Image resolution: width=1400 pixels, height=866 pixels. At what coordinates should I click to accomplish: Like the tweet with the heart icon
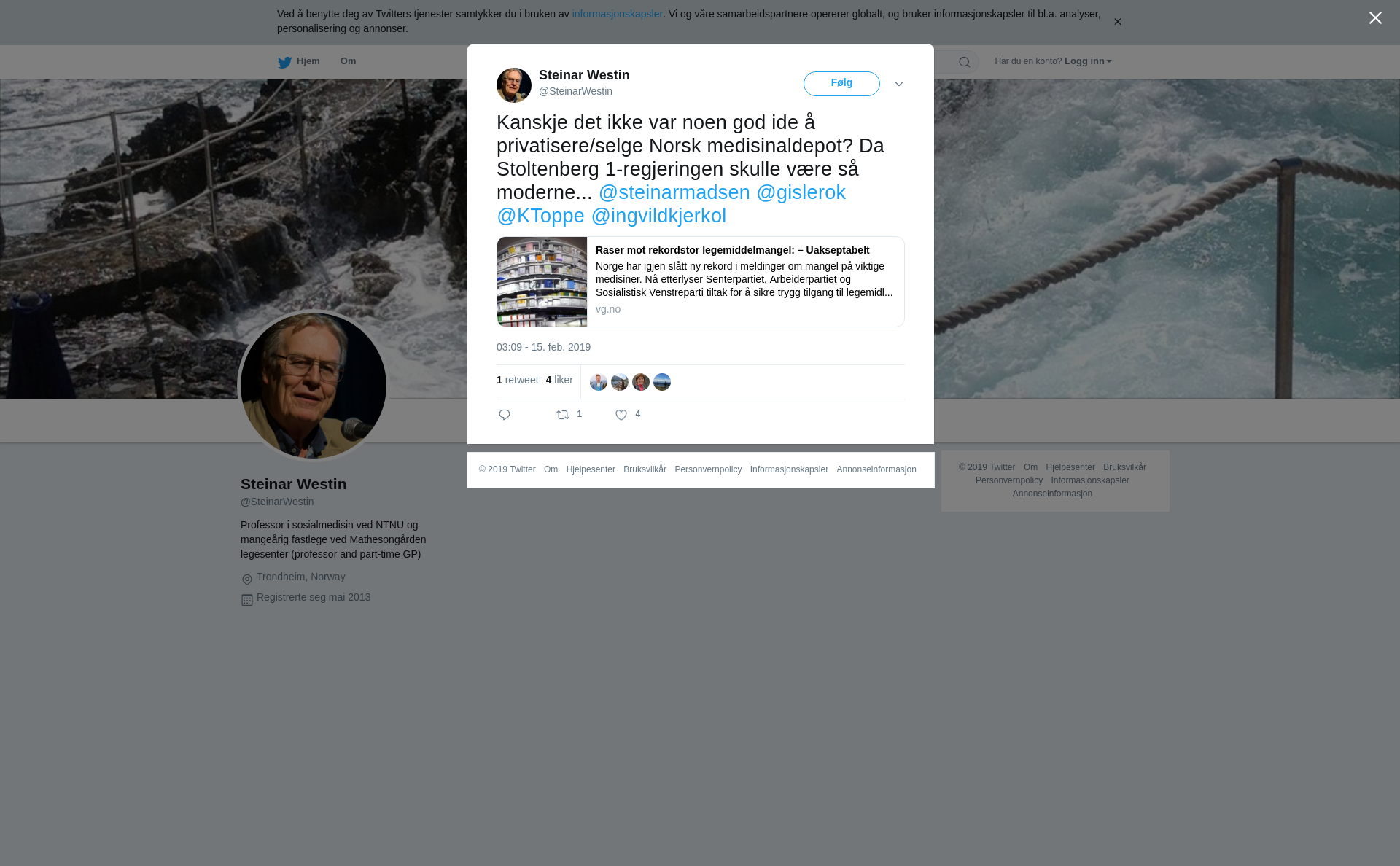pyautogui.click(x=621, y=415)
